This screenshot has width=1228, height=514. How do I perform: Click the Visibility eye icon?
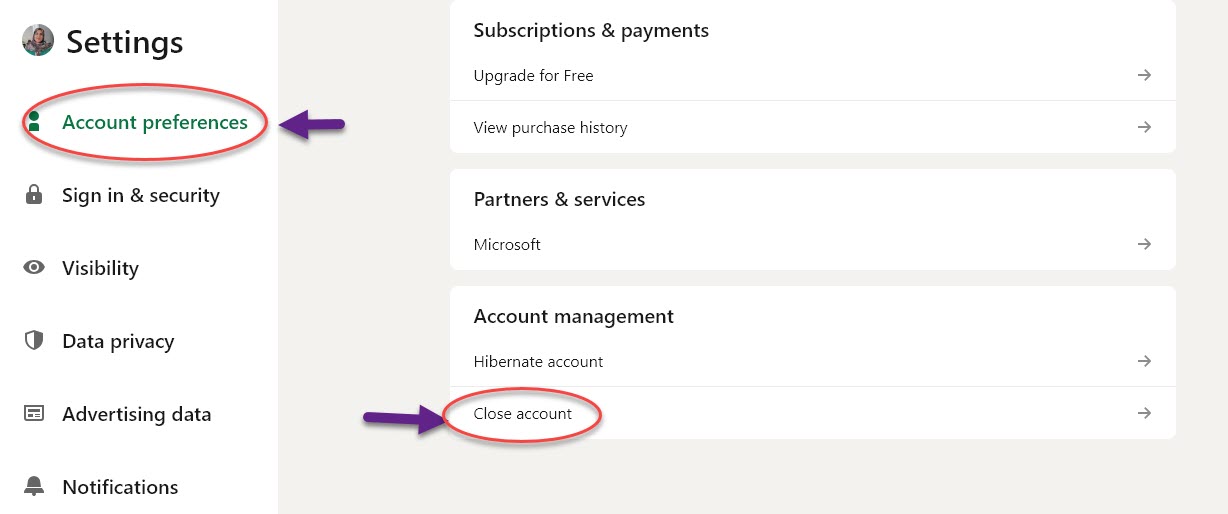click(x=34, y=268)
